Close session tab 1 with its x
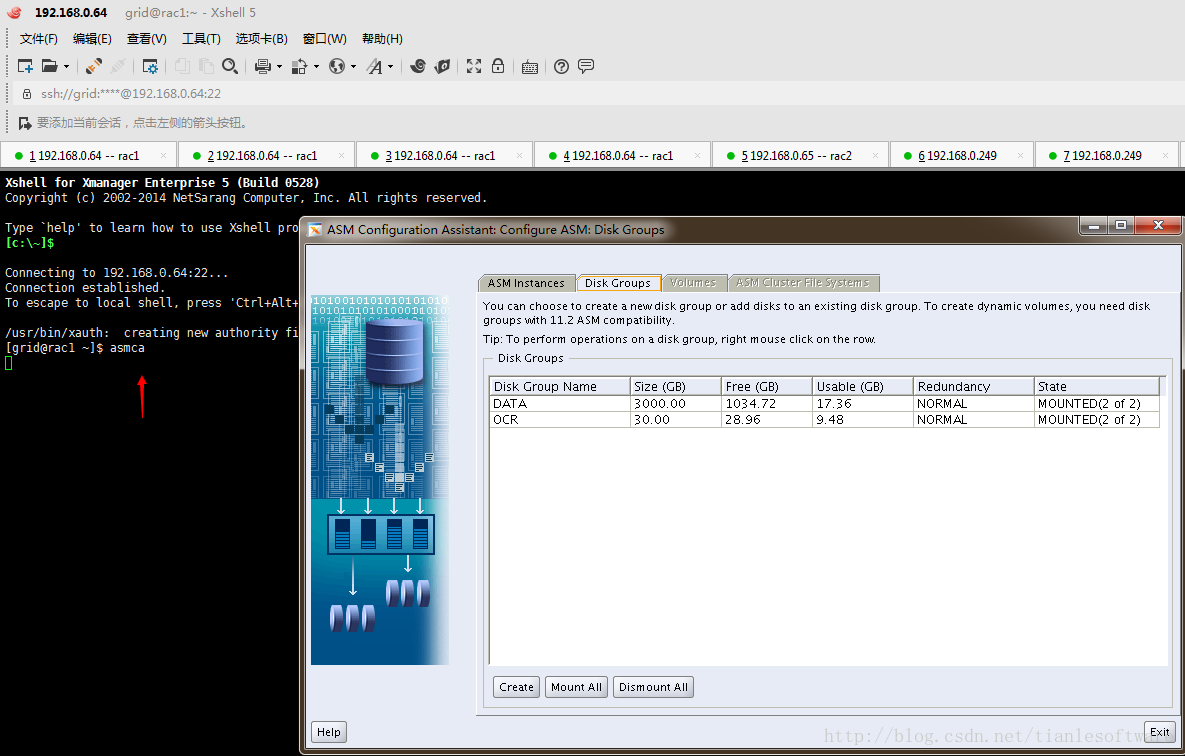This screenshot has width=1185, height=756. (163, 156)
